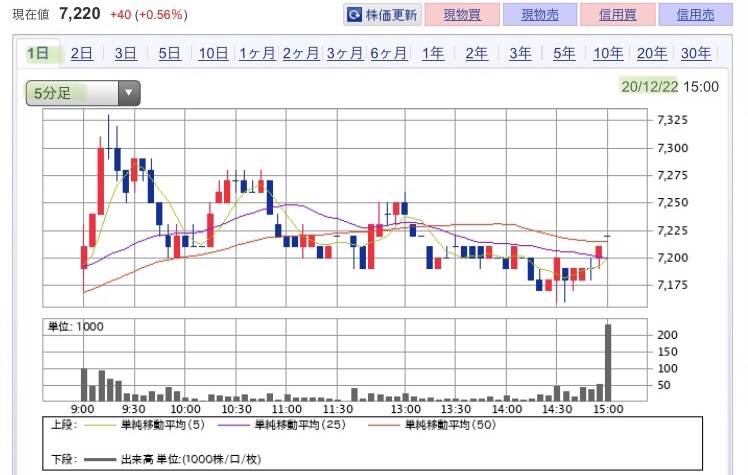This screenshot has height=475, width=748.
Task: Click the 9:00 time axis label
Action: pos(83,409)
